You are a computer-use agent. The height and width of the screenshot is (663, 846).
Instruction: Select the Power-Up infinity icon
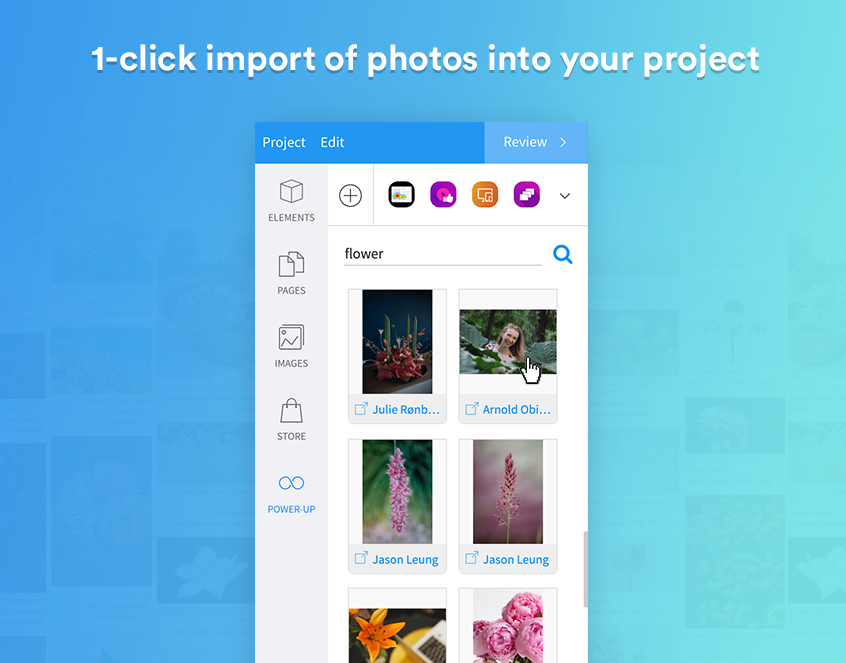[x=291, y=483]
